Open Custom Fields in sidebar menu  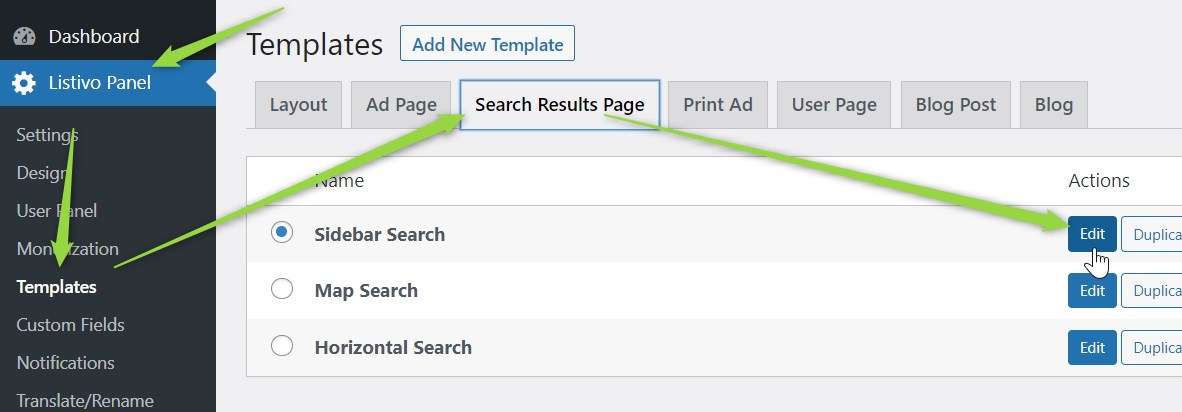(x=70, y=325)
